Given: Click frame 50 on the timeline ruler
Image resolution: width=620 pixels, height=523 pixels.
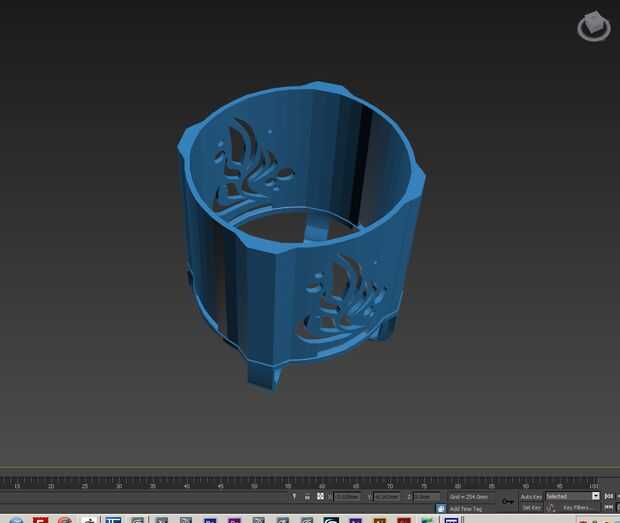Looking at the screenshot, I should point(254,486).
